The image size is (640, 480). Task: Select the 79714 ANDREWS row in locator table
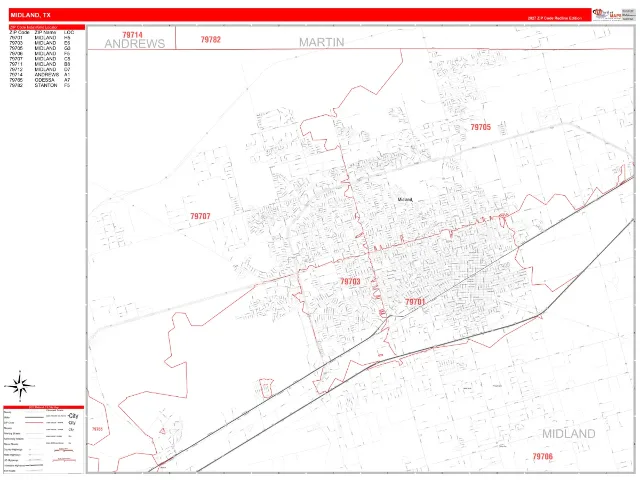[x=40, y=75]
